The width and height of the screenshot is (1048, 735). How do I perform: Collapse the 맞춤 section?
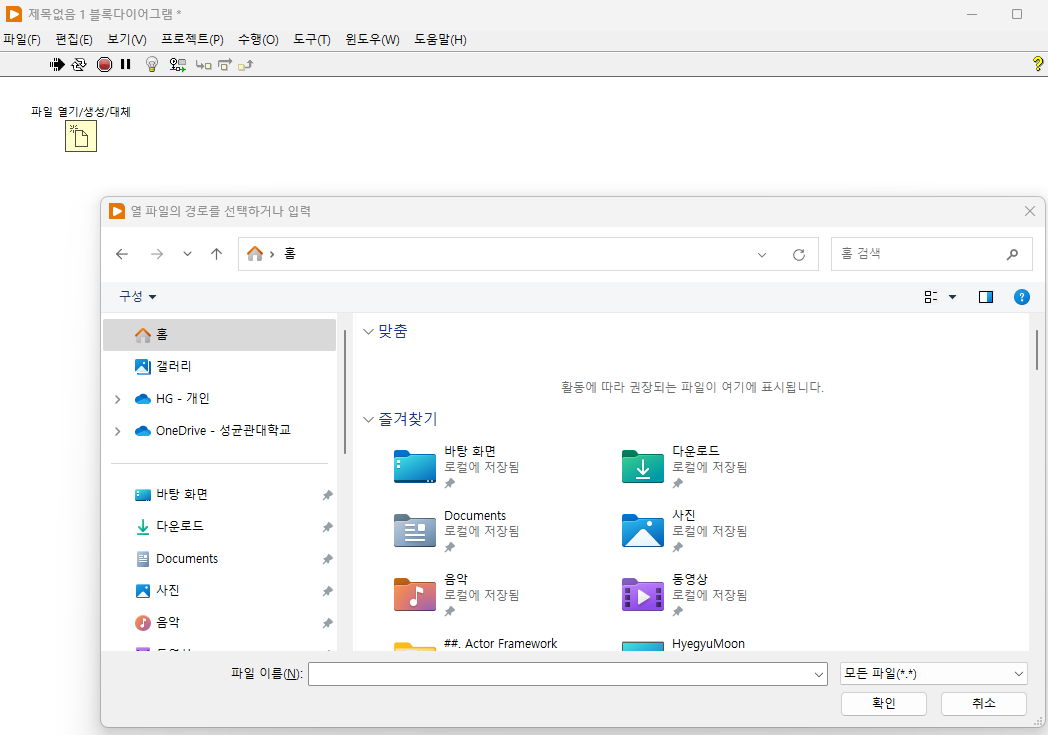368,331
